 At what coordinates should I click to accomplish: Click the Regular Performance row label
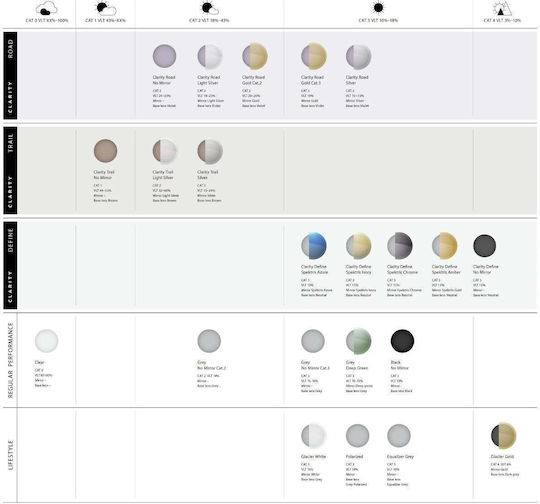coord(10,360)
